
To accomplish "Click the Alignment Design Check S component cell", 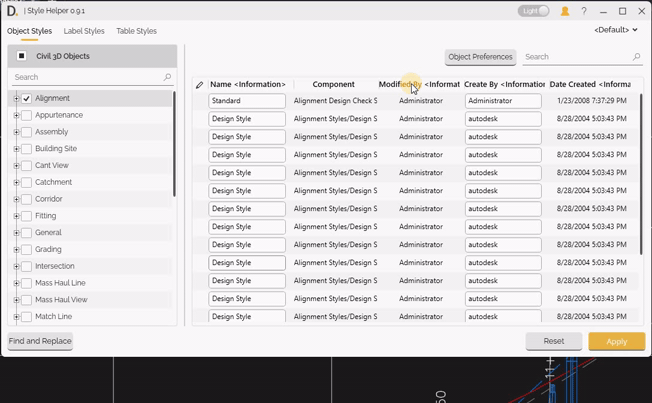I will pos(336,101).
